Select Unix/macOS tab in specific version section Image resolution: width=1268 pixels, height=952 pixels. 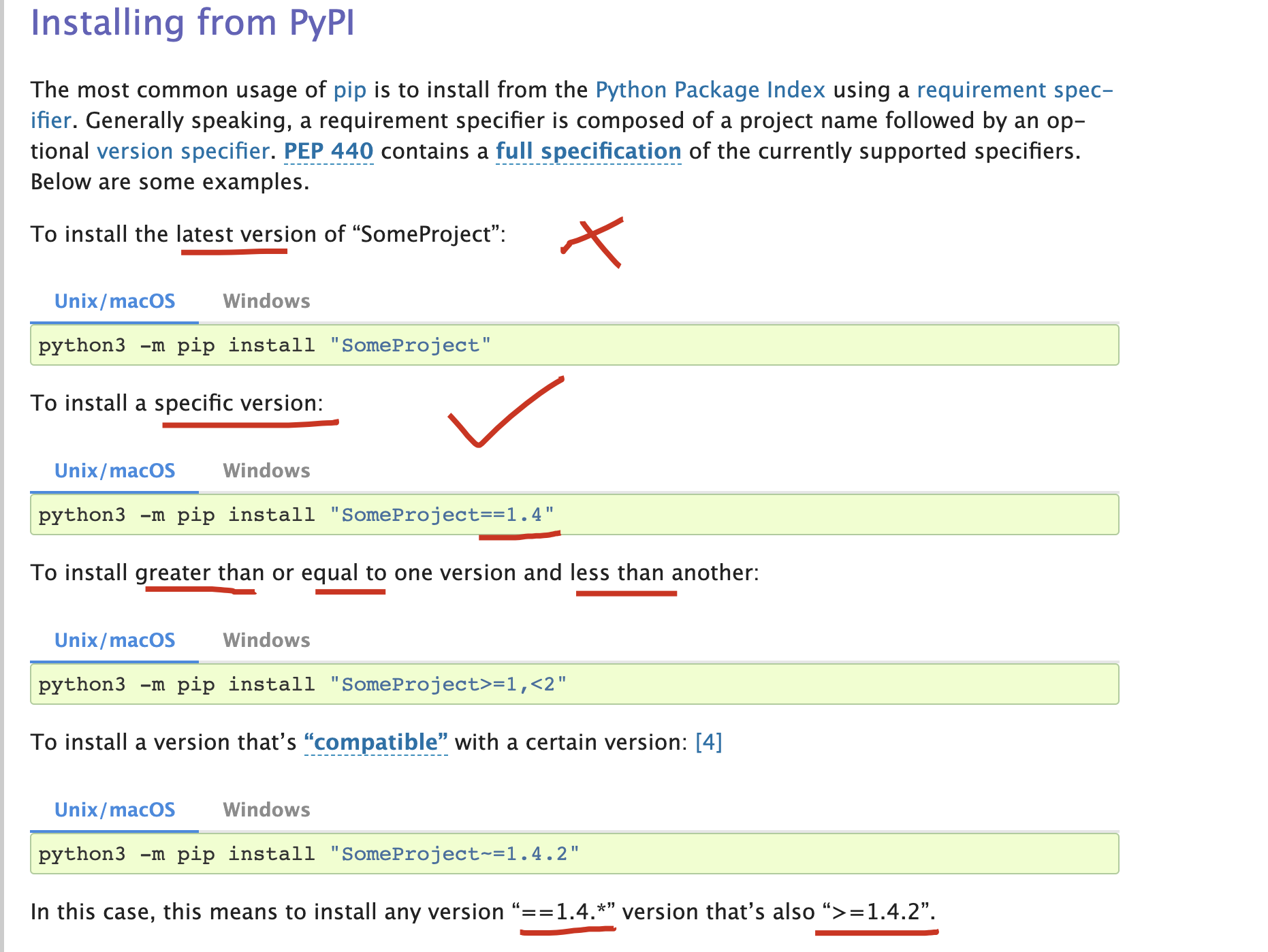(114, 470)
